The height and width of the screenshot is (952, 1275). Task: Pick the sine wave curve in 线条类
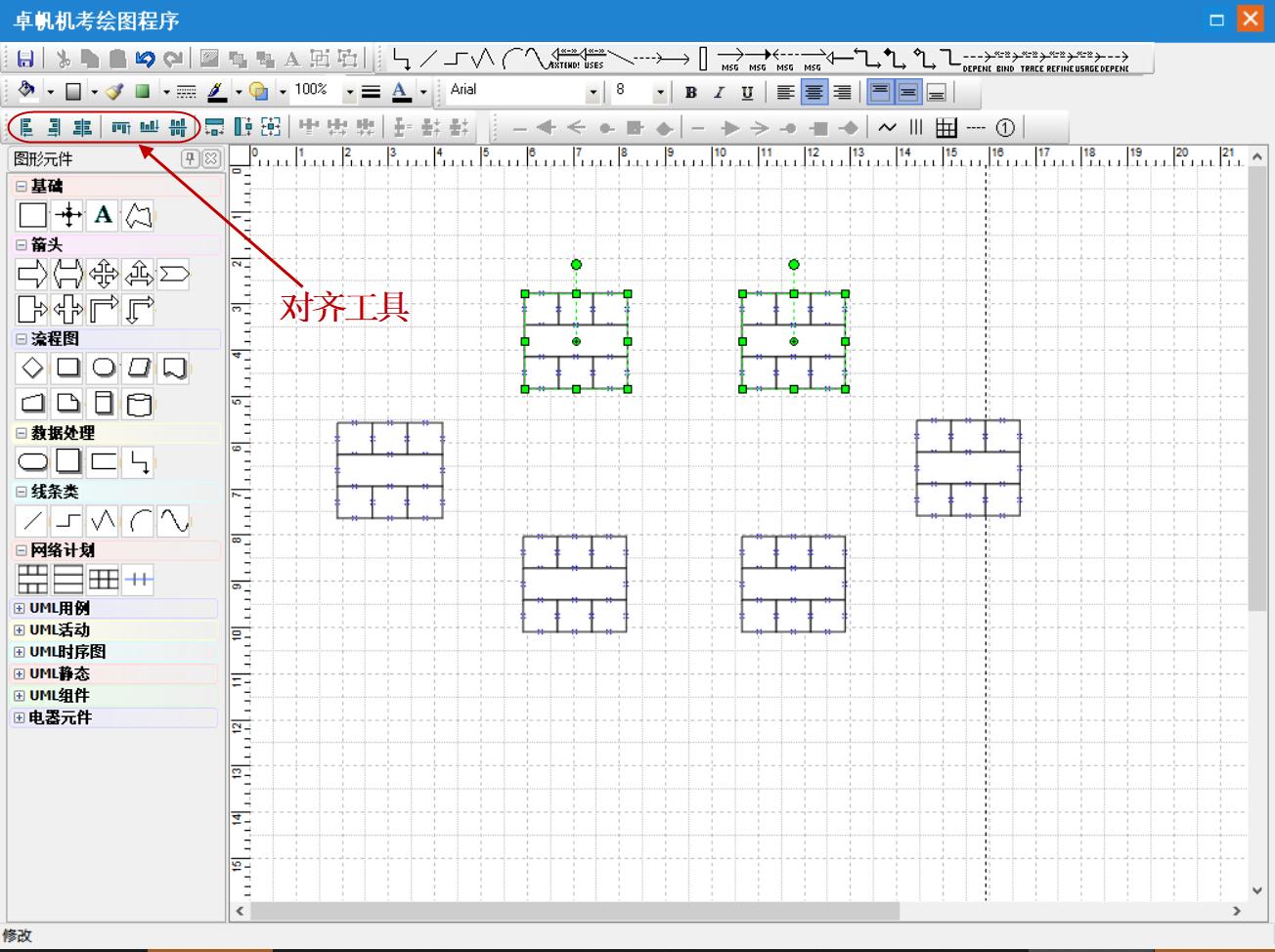click(174, 521)
